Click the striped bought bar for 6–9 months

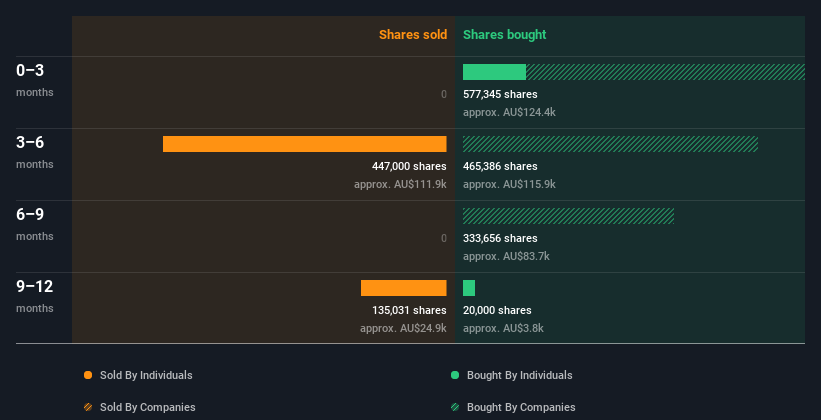[x=568, y=216]
